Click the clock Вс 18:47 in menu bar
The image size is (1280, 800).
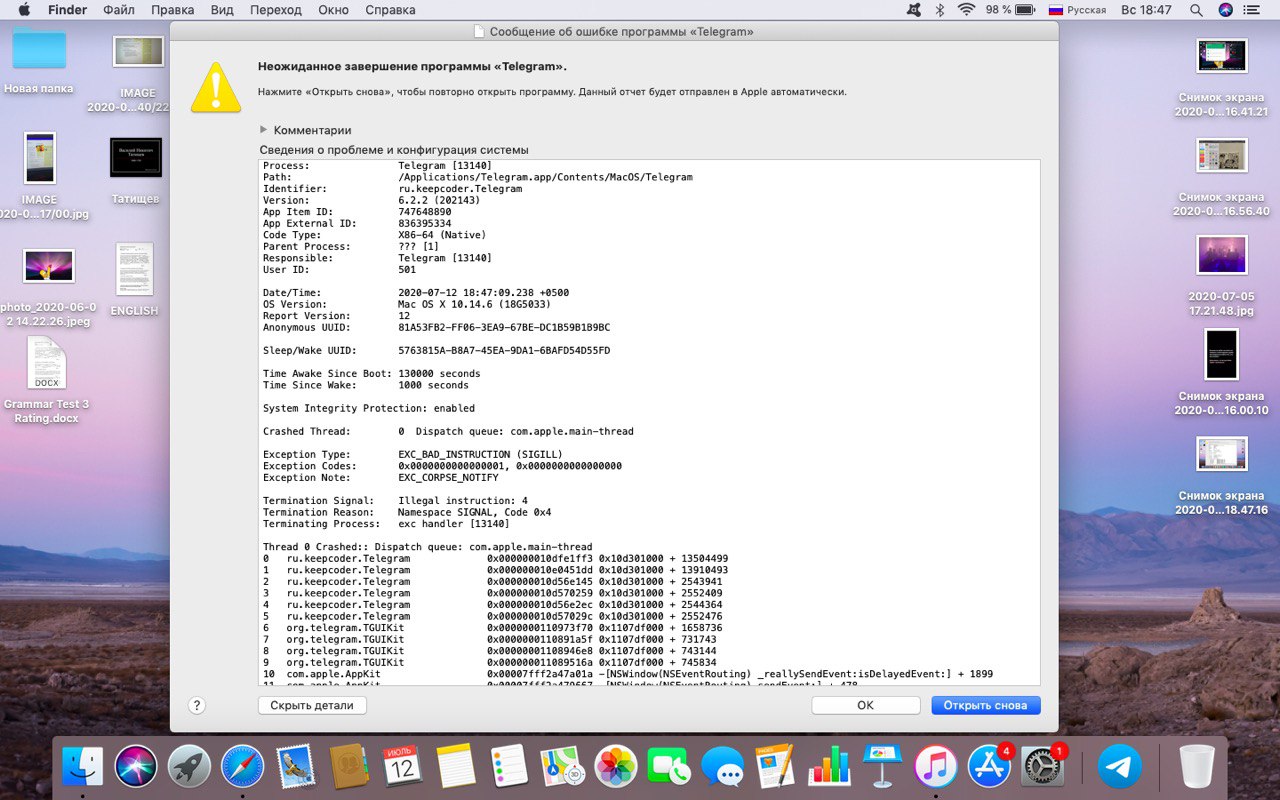tap(1146, 10)
